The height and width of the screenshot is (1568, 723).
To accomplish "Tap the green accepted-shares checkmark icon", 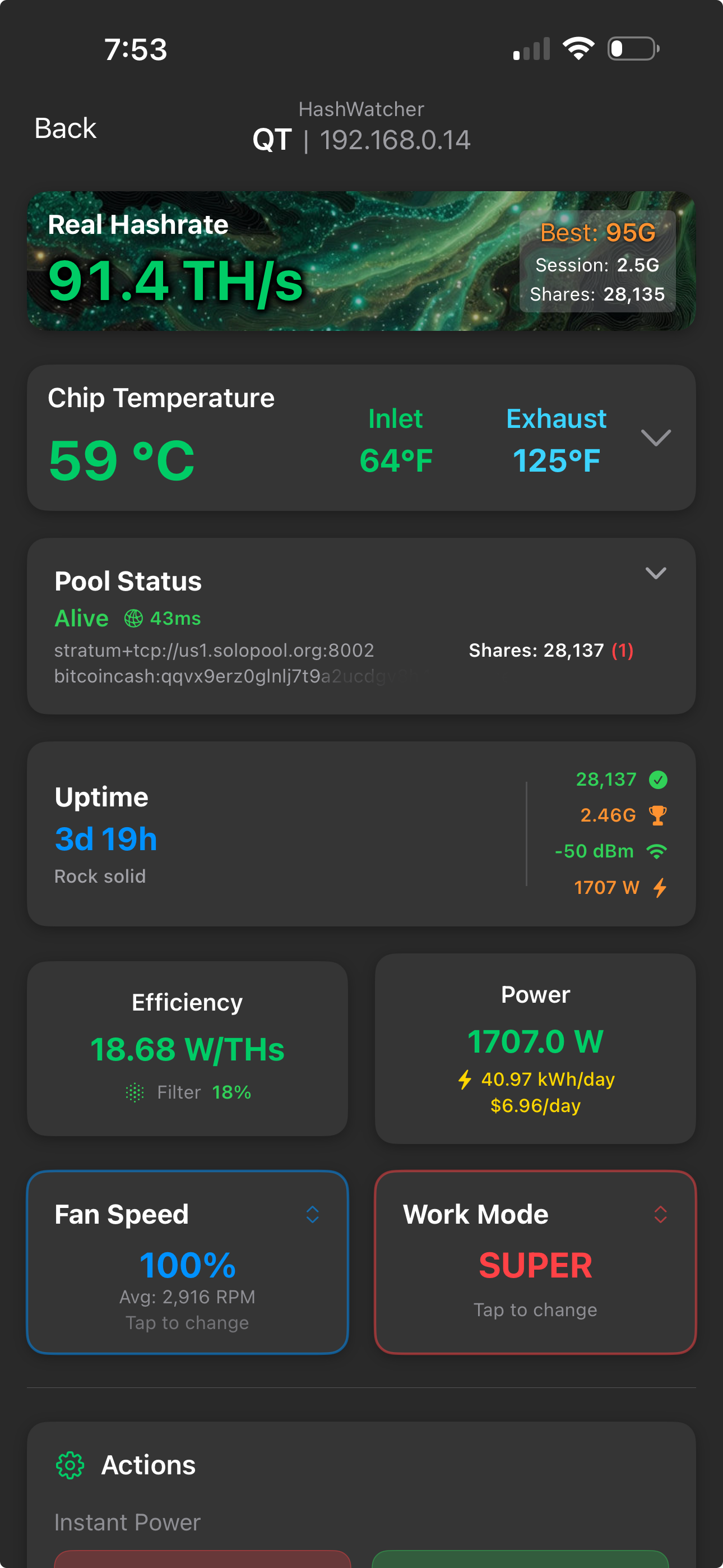I will (x=658, y=780).
